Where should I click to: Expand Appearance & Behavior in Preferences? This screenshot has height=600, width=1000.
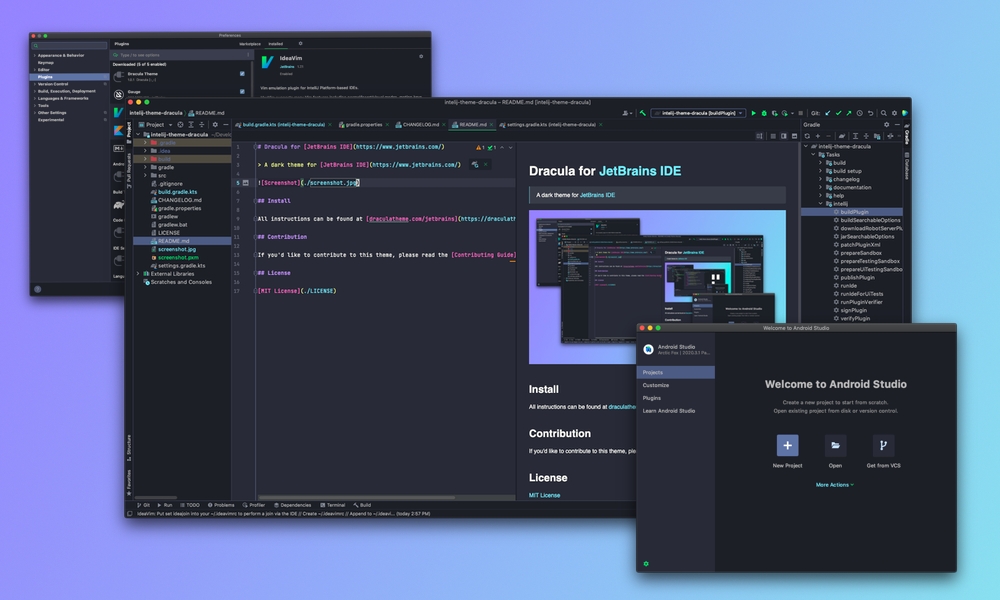click(34, 55)
